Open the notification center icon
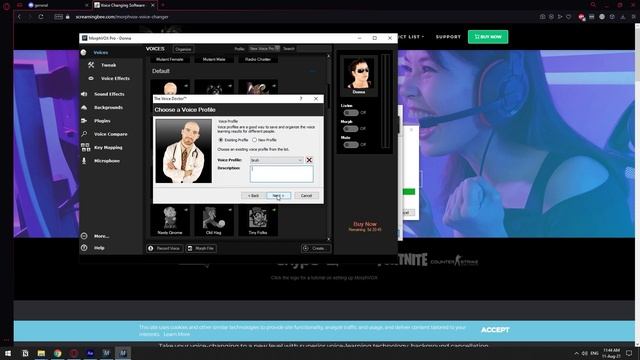The width and height of the screenshot is (640, 360). point(629,353)
